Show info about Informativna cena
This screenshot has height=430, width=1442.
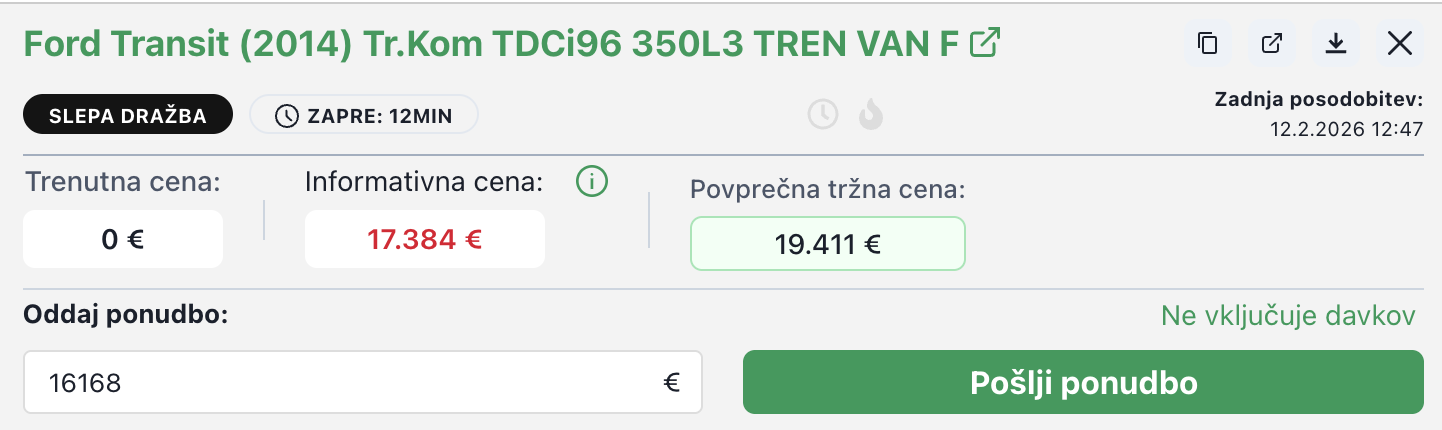point(592,182)
